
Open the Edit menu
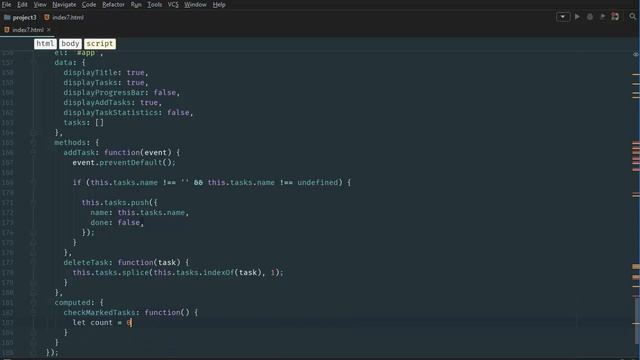pyautogui.click(x=22, y=4)
